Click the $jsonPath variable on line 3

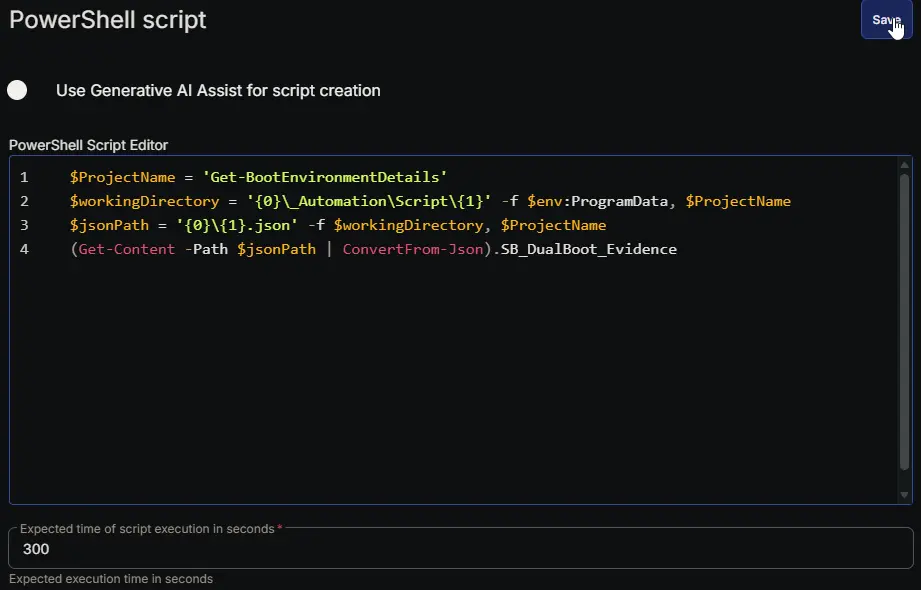(109, 225)
